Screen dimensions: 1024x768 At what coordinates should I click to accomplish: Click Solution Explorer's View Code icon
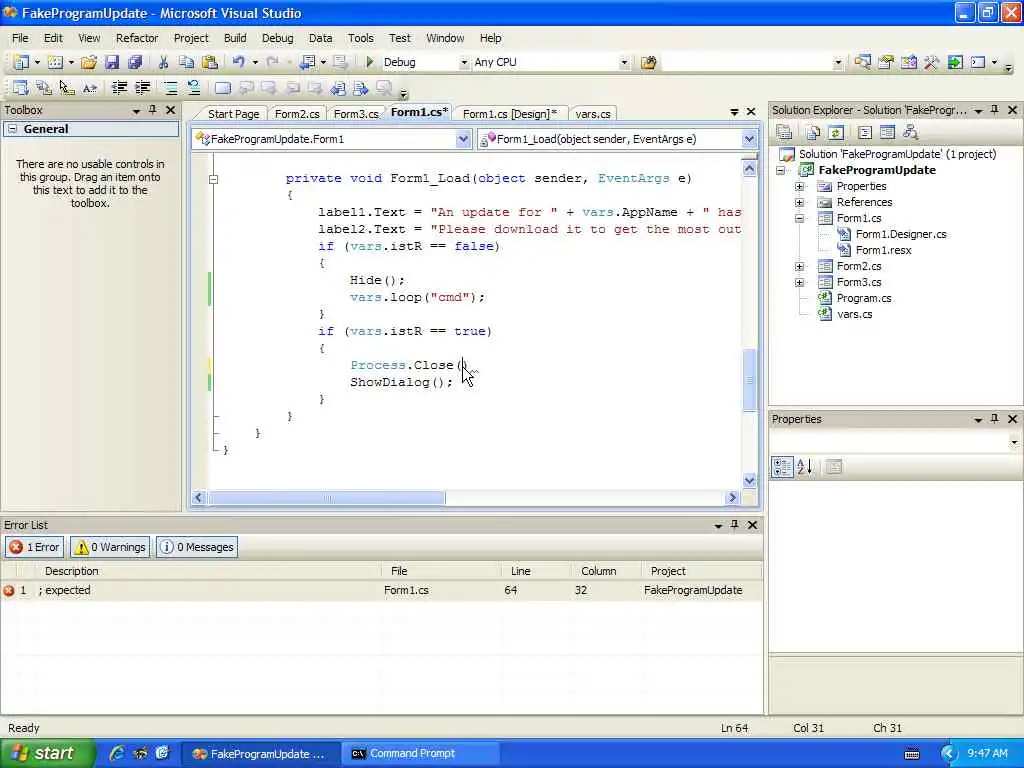click(865, 133)
